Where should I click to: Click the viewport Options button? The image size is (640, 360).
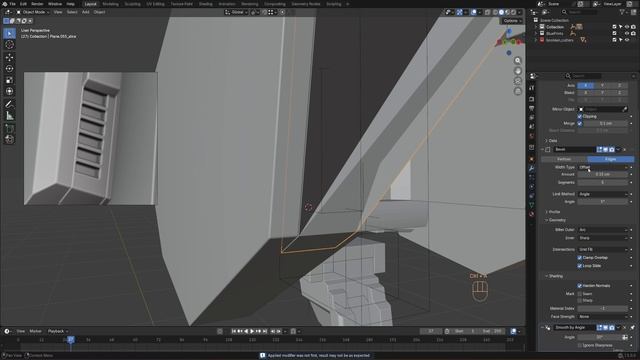coord(512,21)
